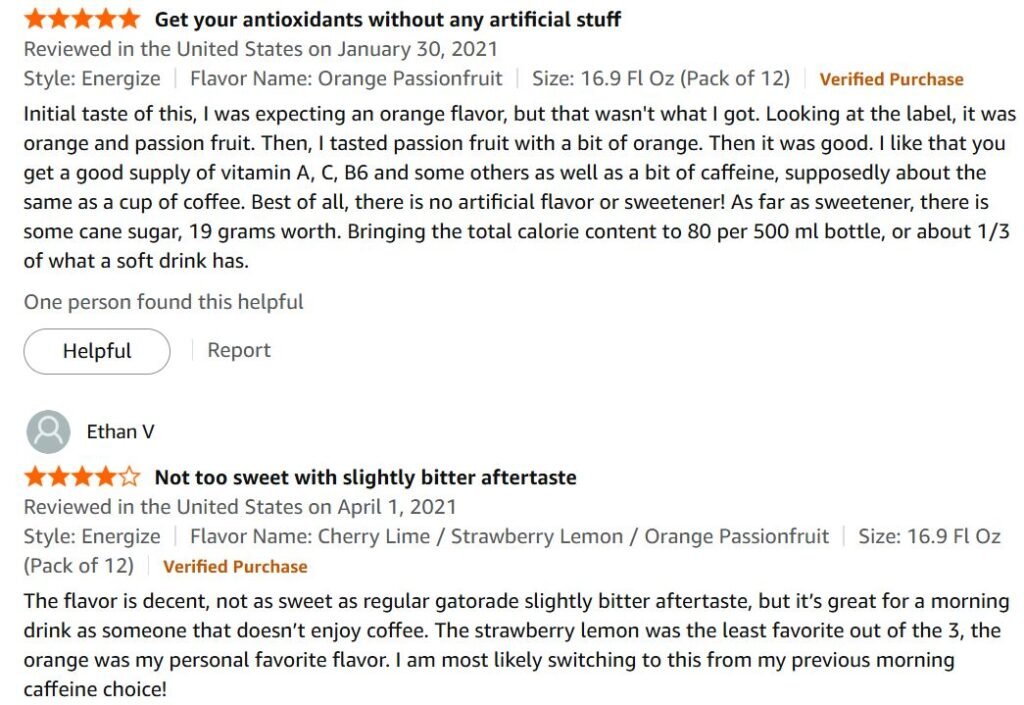Click Verified Purchase on Ethan V's review
This screenshot has height=705, width=1024.
pyautogui.click(x=235, y=566)
